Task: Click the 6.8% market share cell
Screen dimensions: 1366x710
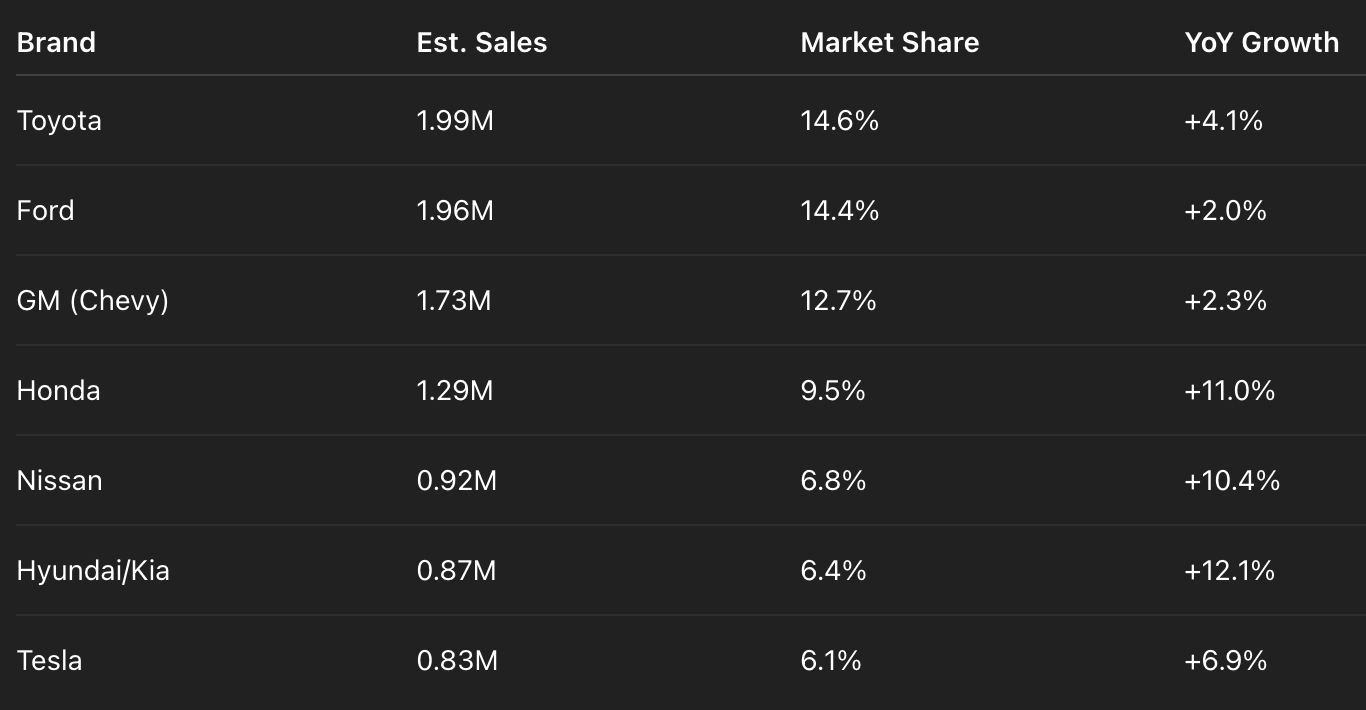Action: pyautogui.click(x=833, y=481)
